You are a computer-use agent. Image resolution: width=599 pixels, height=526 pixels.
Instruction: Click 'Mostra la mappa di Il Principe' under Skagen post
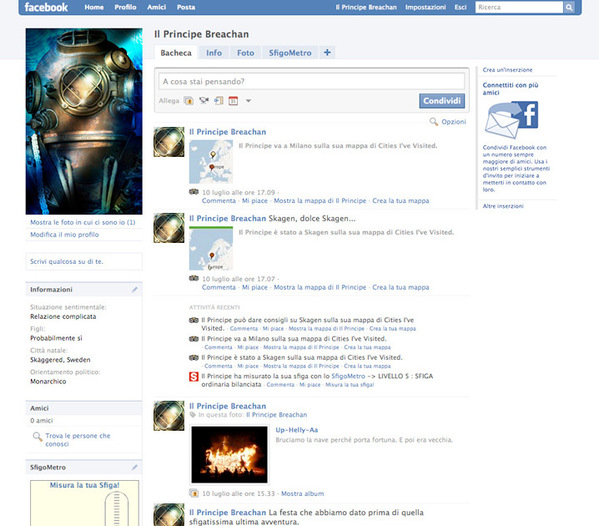pos(320,287)
